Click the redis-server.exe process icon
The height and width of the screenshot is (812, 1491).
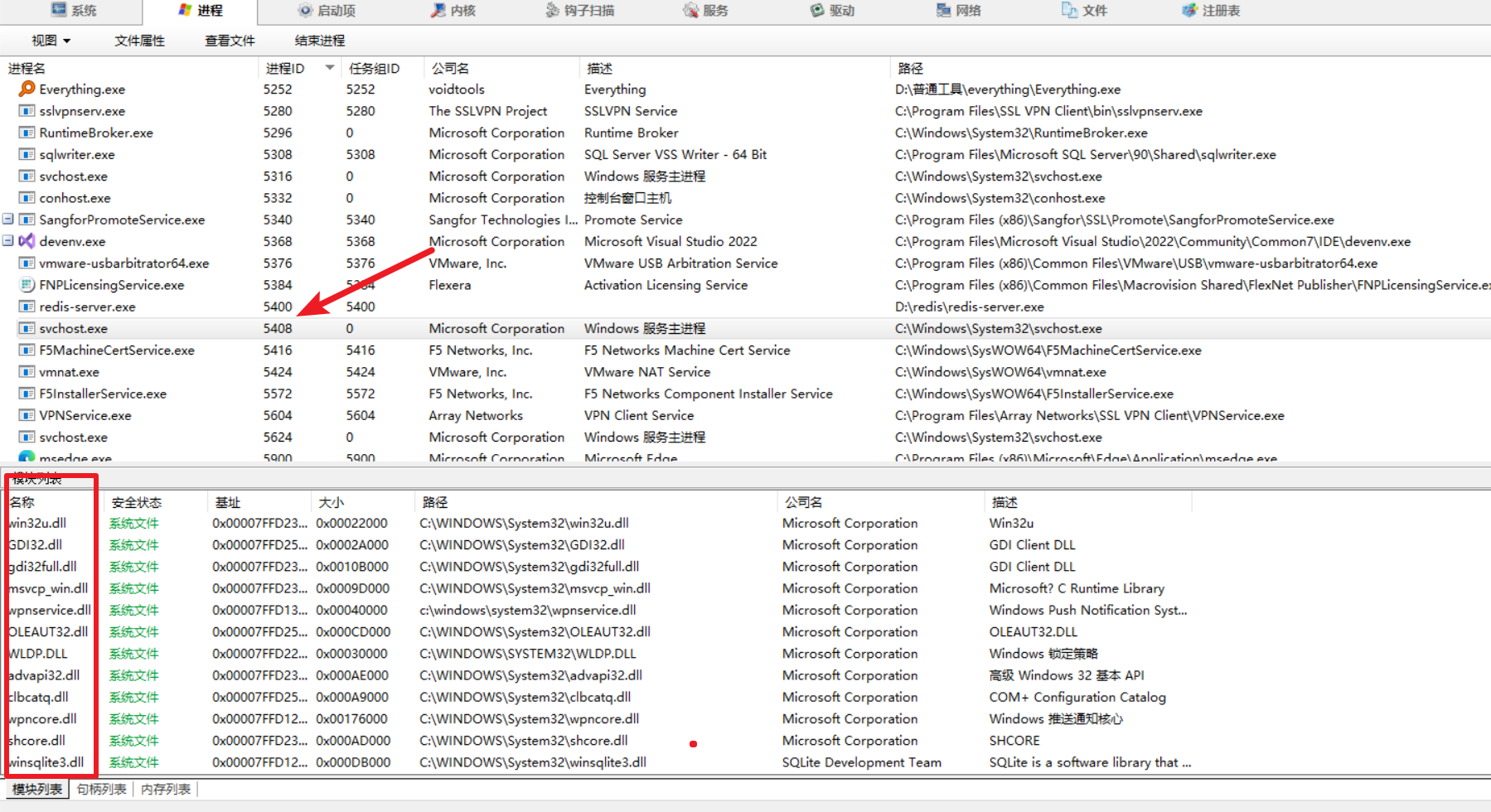[27, 307]
